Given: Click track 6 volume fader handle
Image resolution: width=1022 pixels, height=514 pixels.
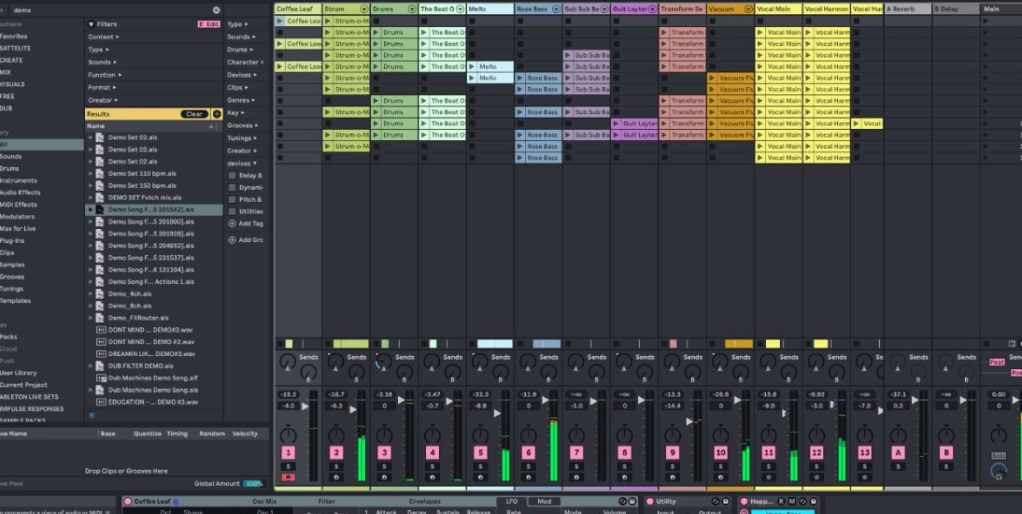Looking at the screenshot, I should coord(546,399).
